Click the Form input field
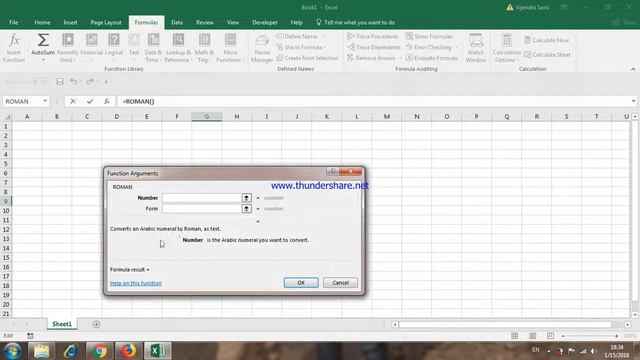 pos(202,209)
